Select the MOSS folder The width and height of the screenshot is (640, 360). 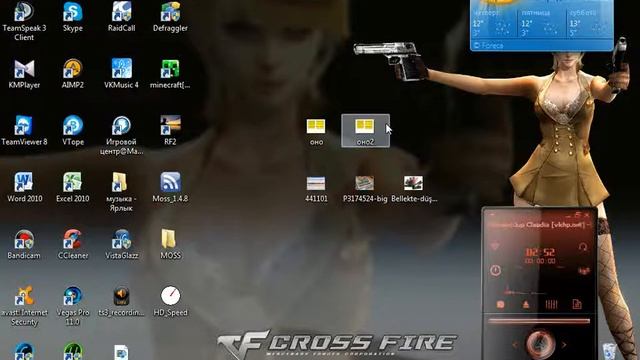(x=170, y=244)
